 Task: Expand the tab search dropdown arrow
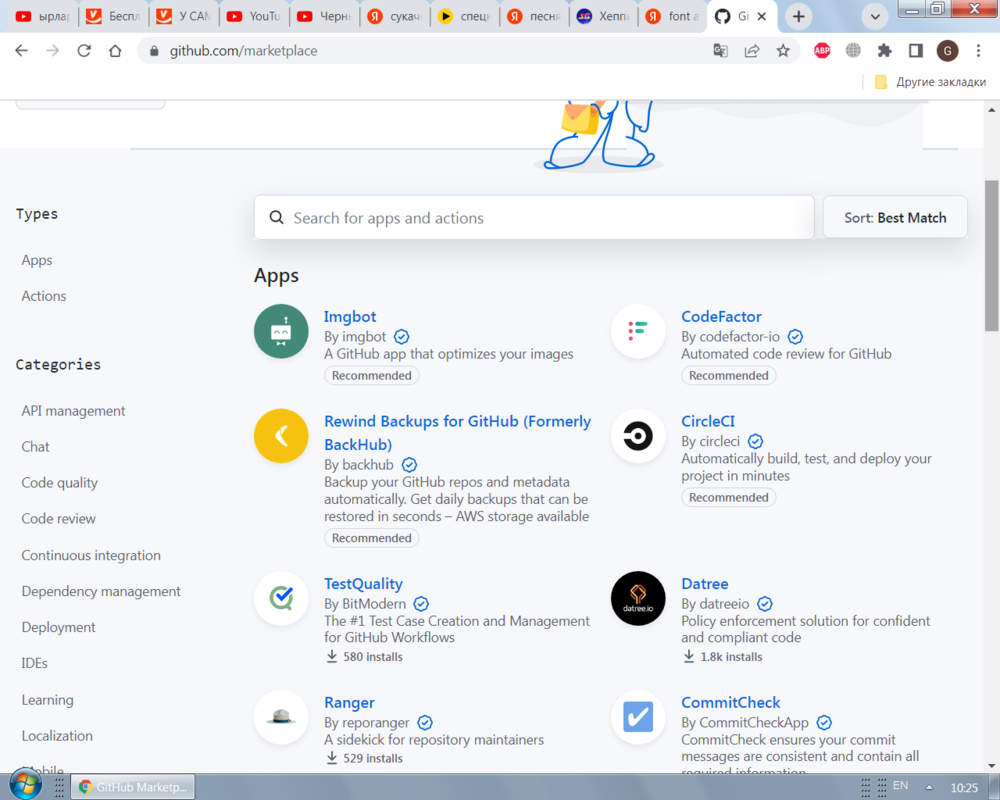click(875, 17)
